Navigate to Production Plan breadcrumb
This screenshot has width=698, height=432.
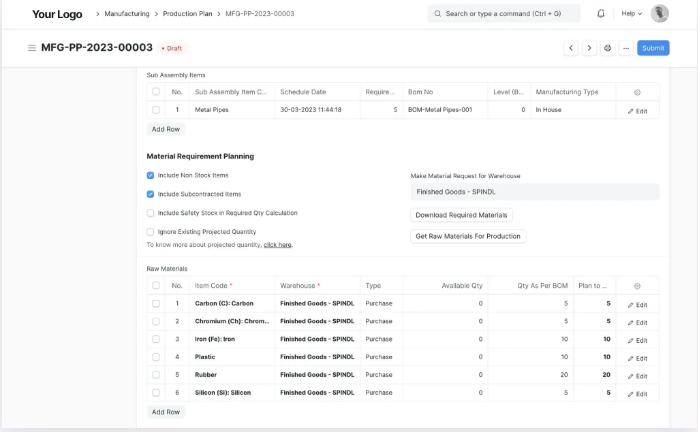188,14
